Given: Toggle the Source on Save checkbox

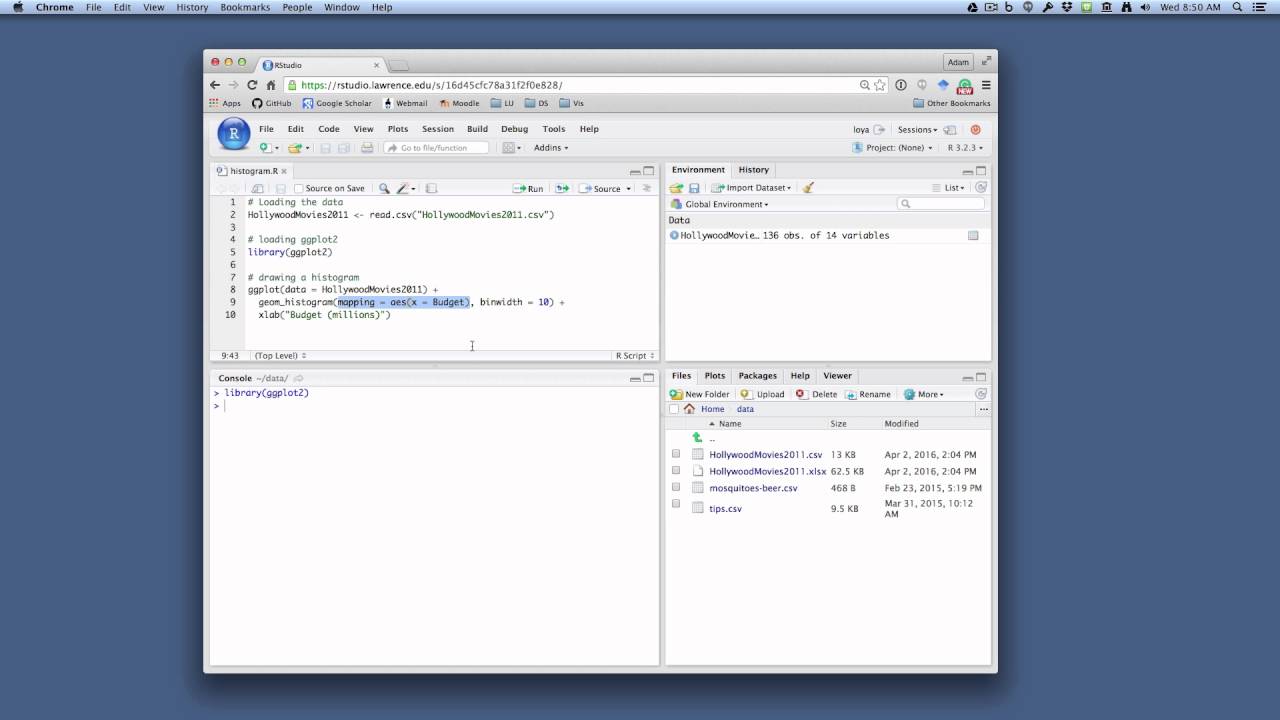Looking at the screenshot, I should (x=299, y=188).
